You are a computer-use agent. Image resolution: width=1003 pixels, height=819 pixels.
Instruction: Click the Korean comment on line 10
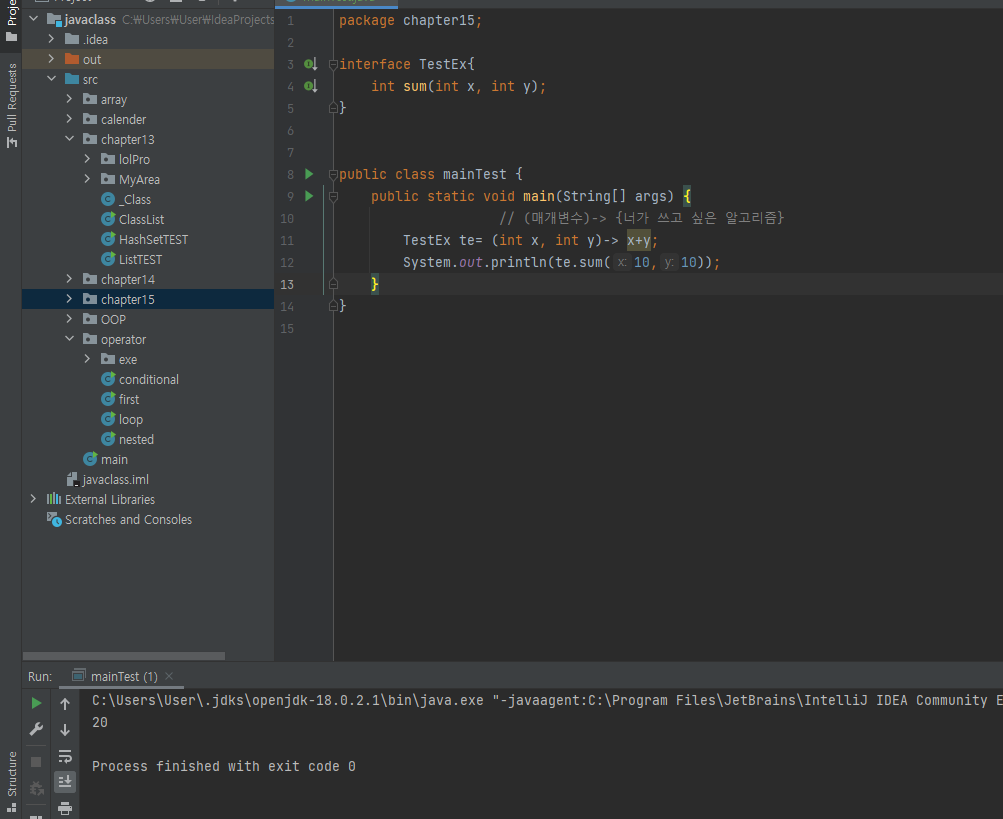[x=642, y=218]
